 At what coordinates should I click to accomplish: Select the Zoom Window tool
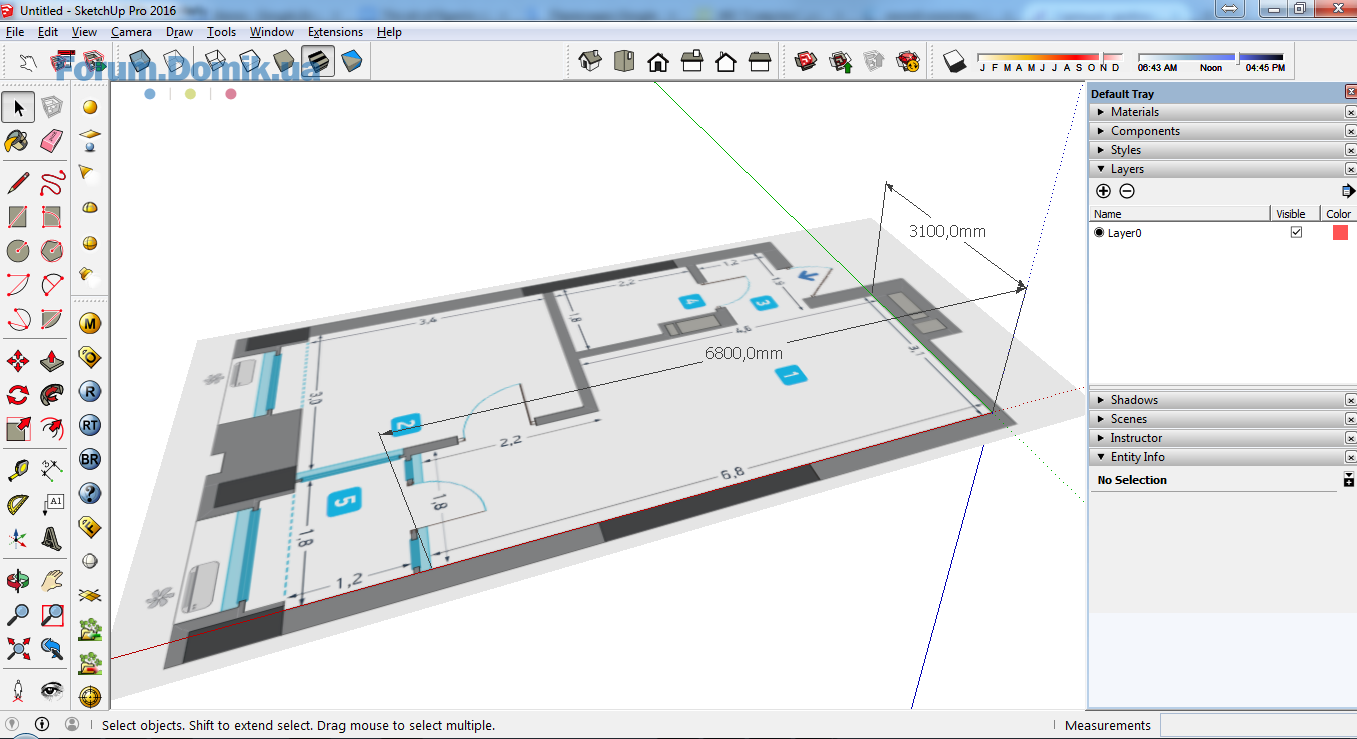click(52, 614)
